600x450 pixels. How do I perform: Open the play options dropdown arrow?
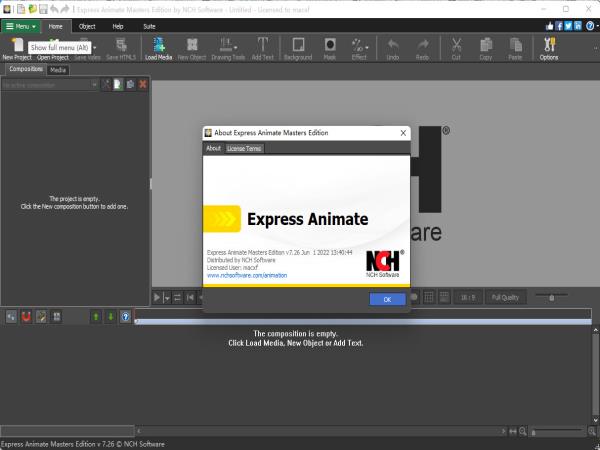coord(167,298)
